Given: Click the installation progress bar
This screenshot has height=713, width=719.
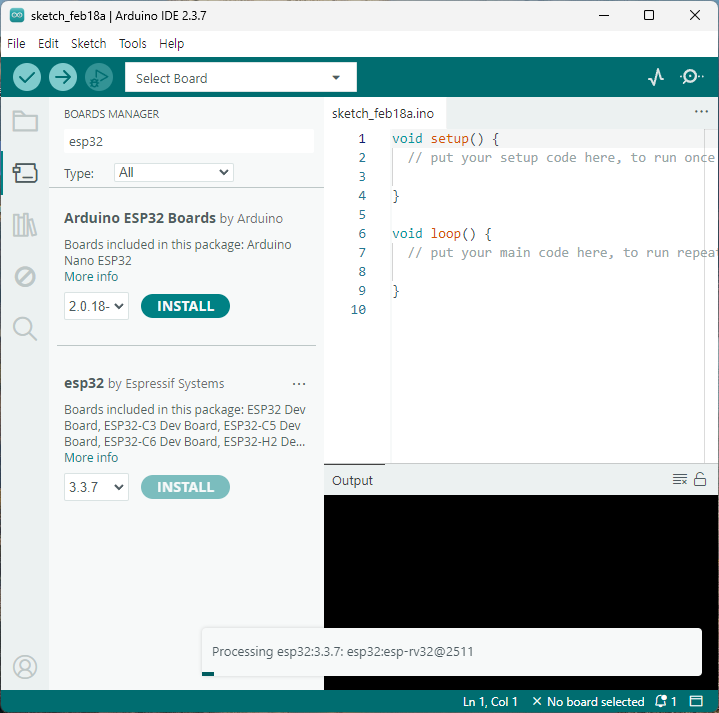Looking at the screenshot, I should 452,674.
